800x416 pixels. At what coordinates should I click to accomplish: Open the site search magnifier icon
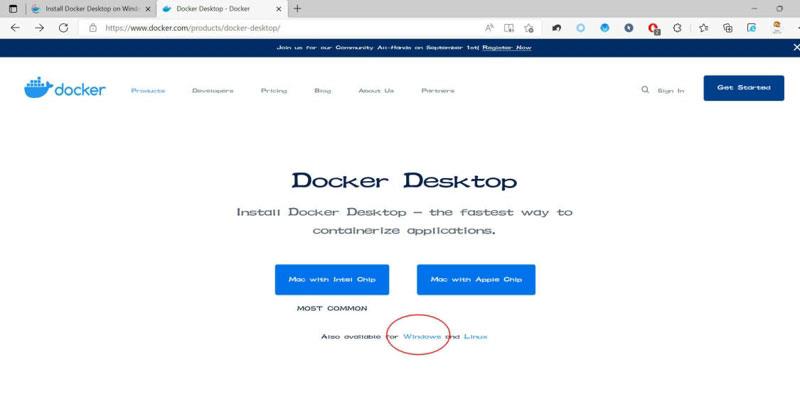[x=645, y=90]
